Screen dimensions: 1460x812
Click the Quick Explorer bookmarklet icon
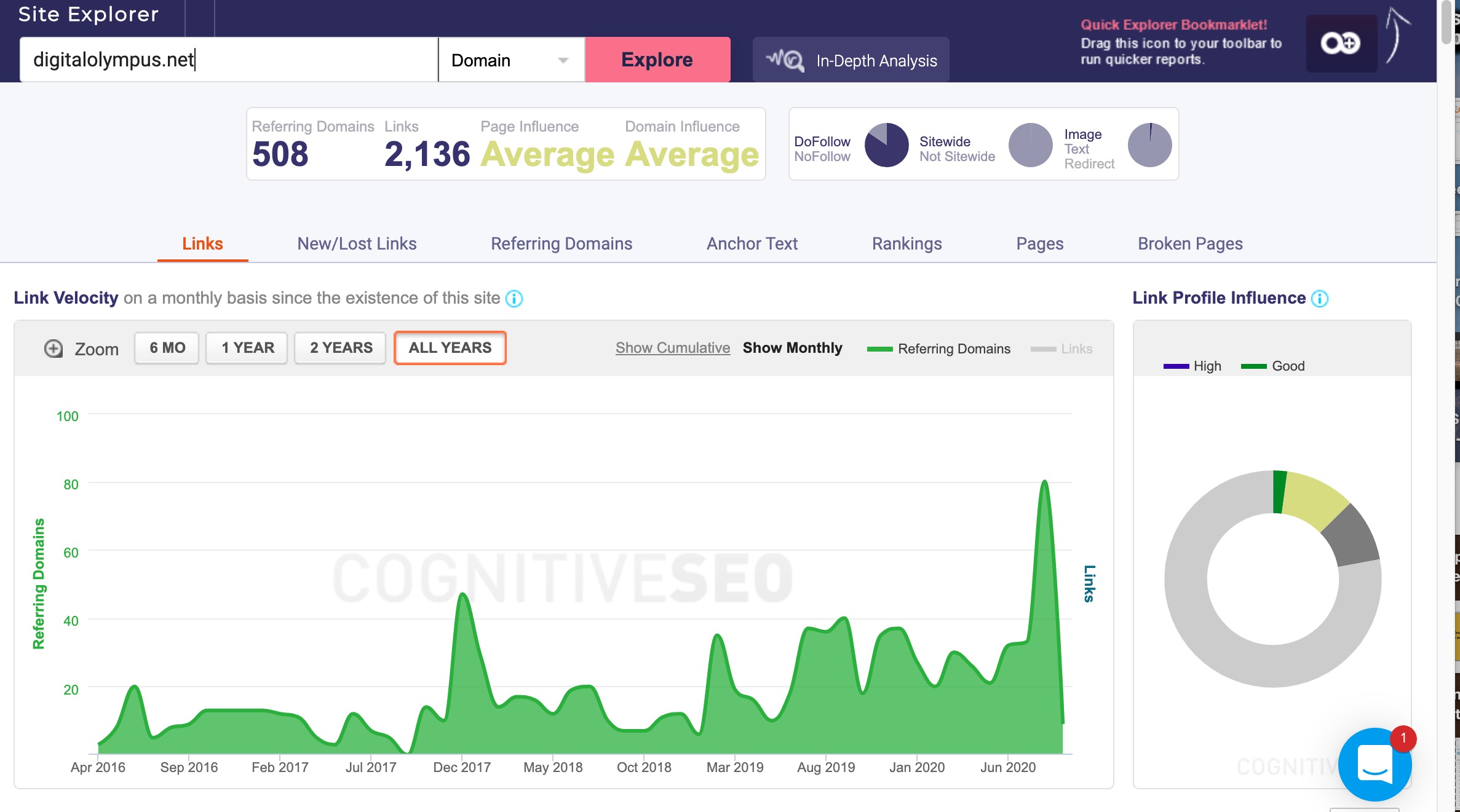(1341, 43)
